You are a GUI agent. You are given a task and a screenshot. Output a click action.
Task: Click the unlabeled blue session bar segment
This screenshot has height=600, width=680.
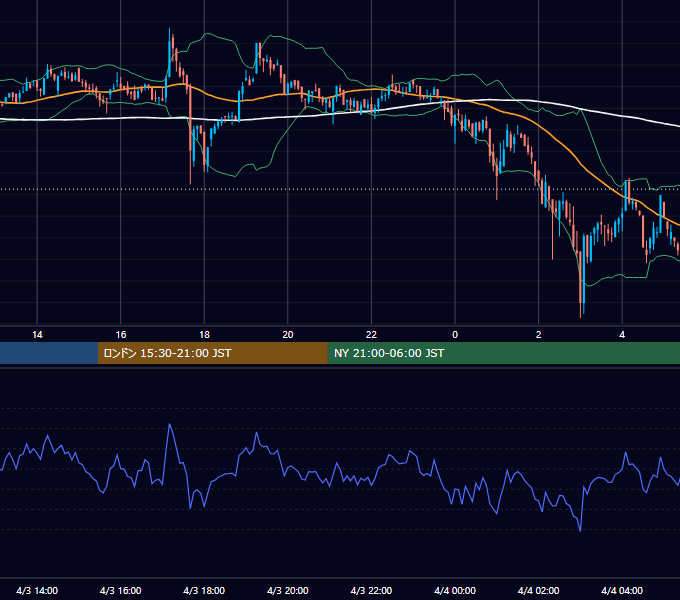tap(49, 353)
